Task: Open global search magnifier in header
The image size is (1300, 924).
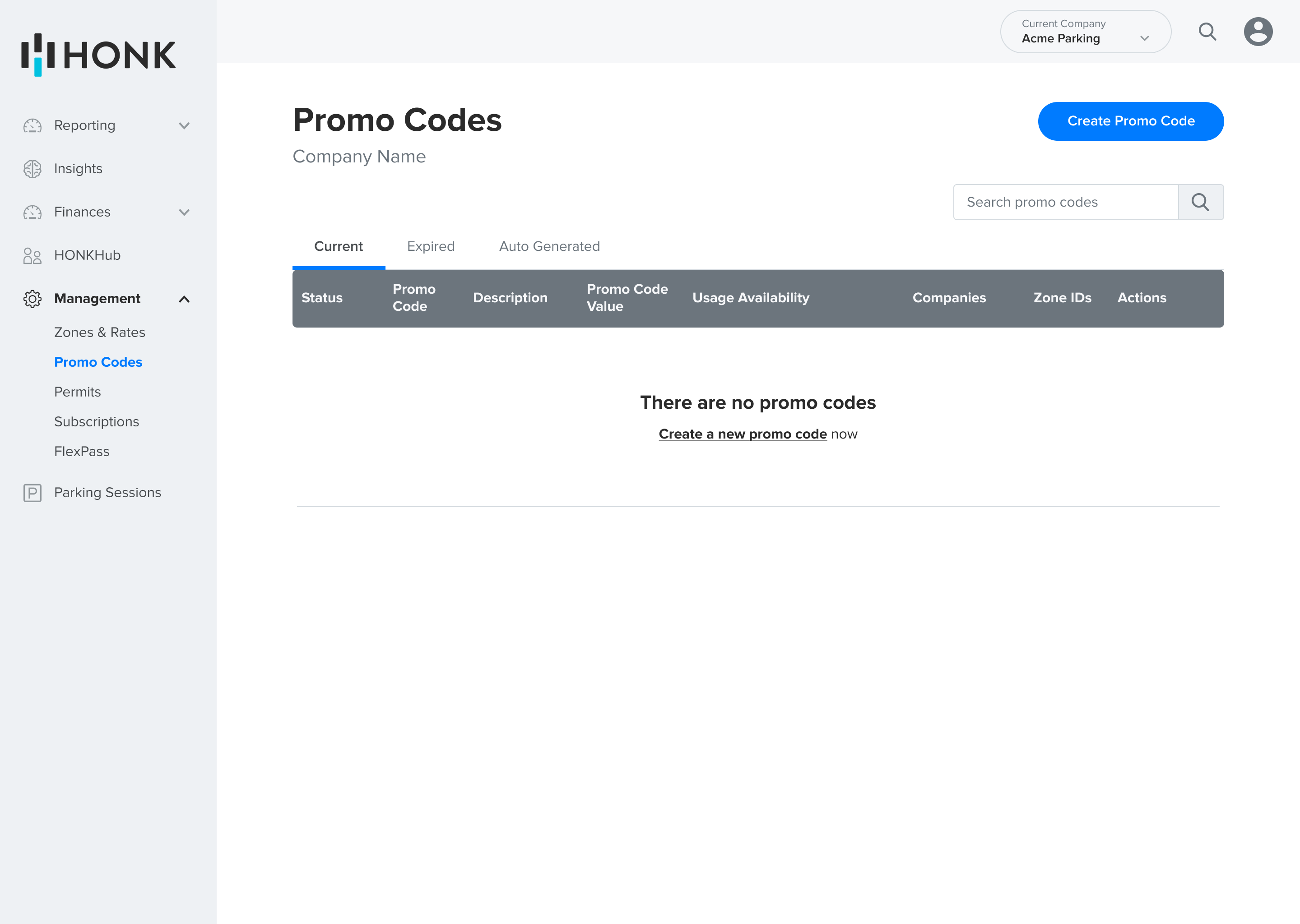Action: [1207, 32]
